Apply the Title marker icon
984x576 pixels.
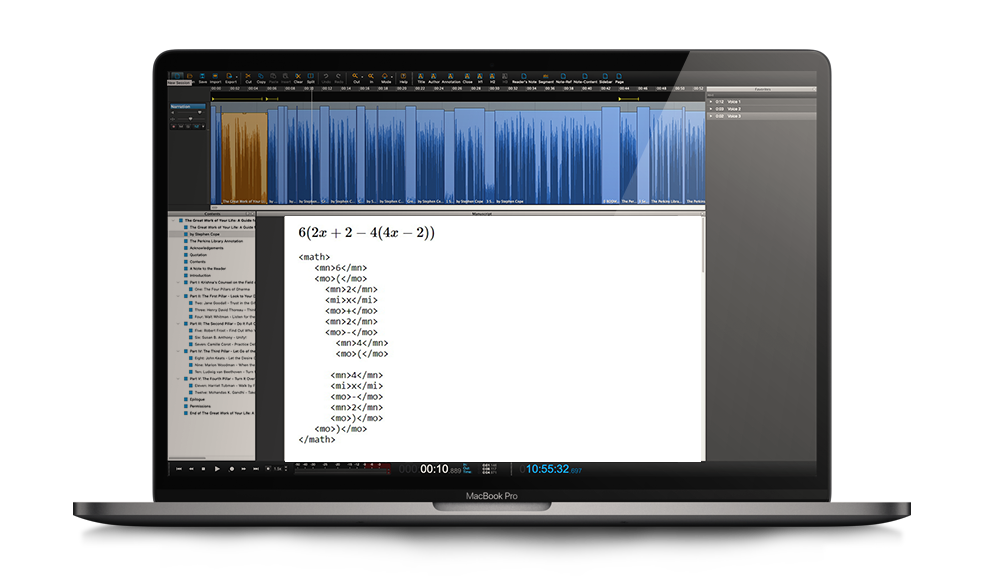click(421, 75)
